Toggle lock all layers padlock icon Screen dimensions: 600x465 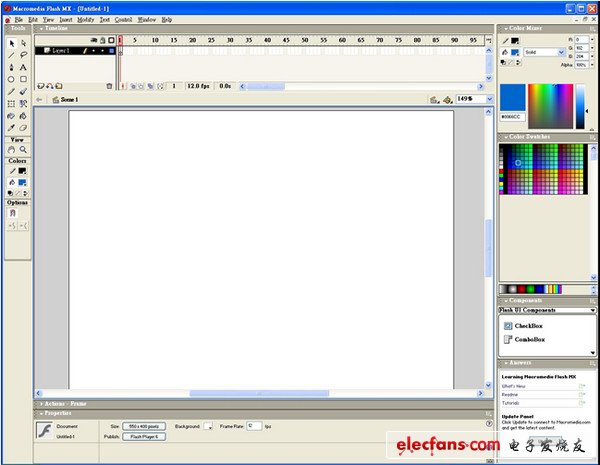click(x=101, y=40)
